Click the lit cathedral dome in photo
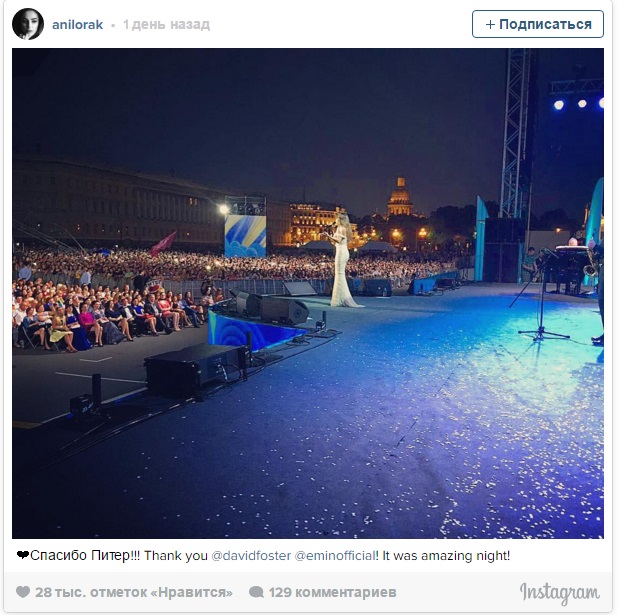 pos(400,197)
